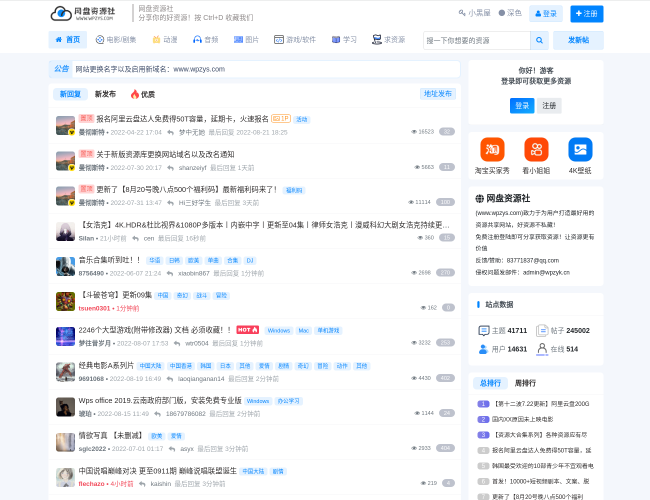Click the 中国香港 tag
This screenshot has width=650, height=500.
180,366
